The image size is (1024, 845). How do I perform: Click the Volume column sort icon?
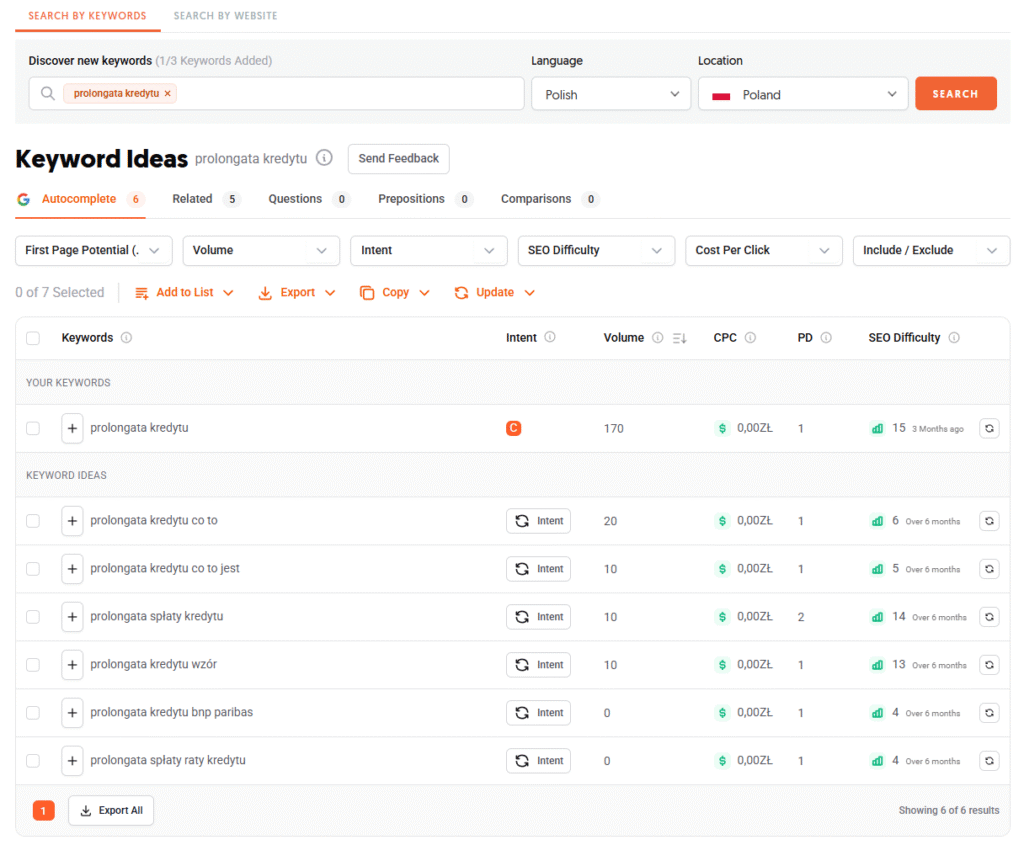[680, 338]
